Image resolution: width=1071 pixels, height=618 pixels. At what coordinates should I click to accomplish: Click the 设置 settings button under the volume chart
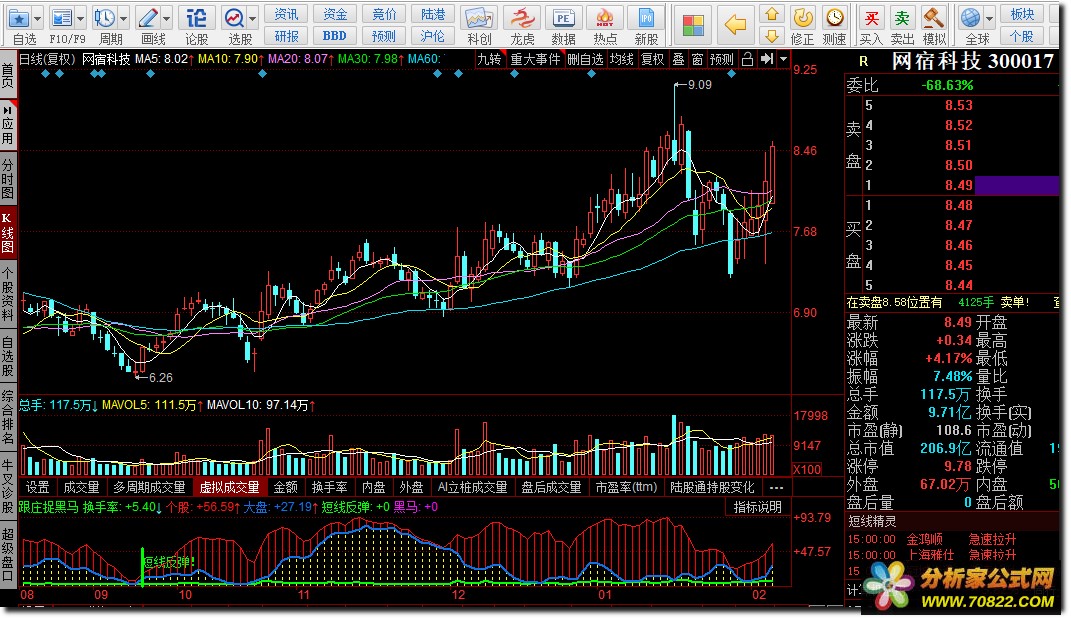[38, 488]
